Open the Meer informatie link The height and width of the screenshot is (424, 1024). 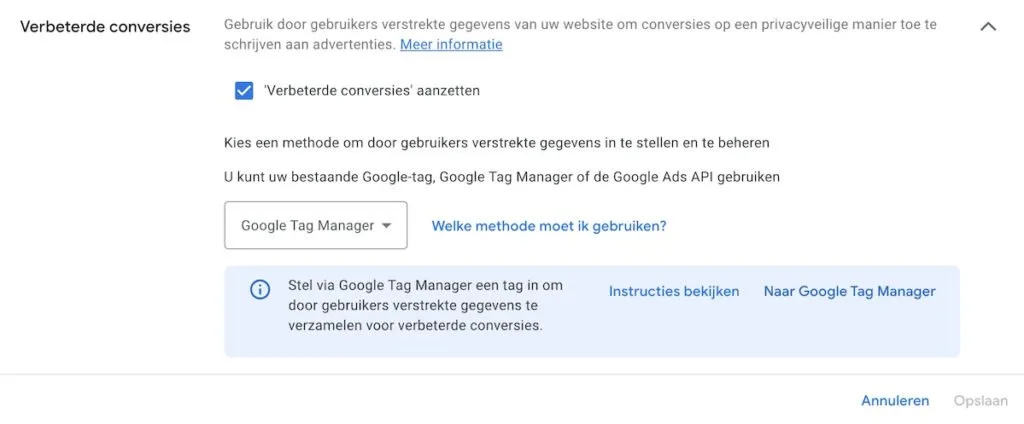451,44
